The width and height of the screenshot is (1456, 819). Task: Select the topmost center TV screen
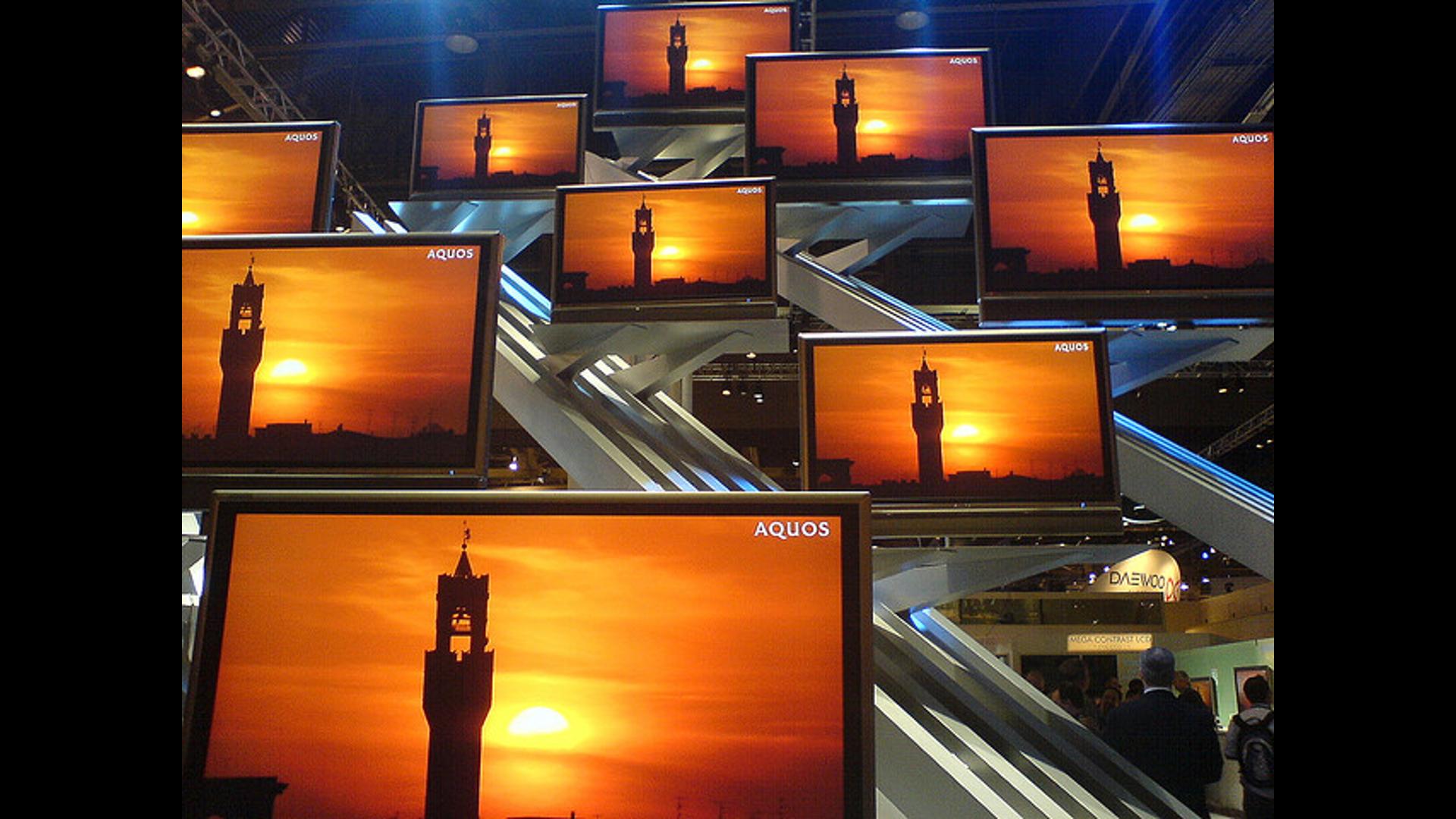[694, 59]
